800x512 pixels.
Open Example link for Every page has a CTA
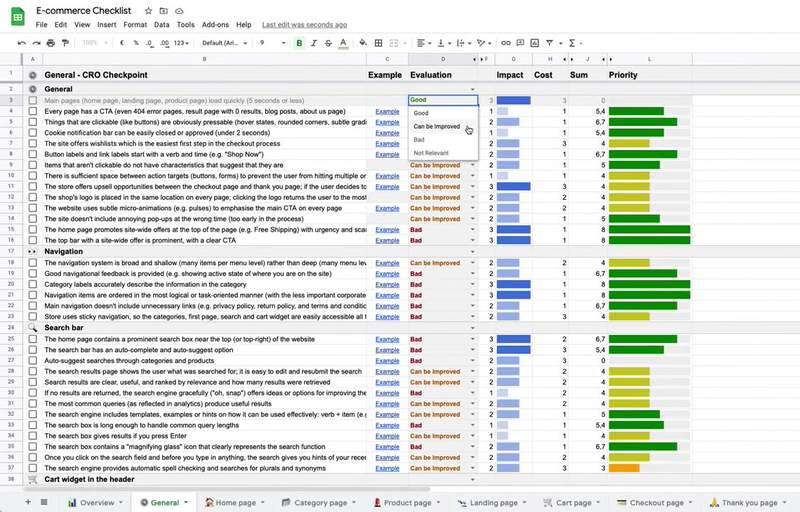[x=387, y=111]
